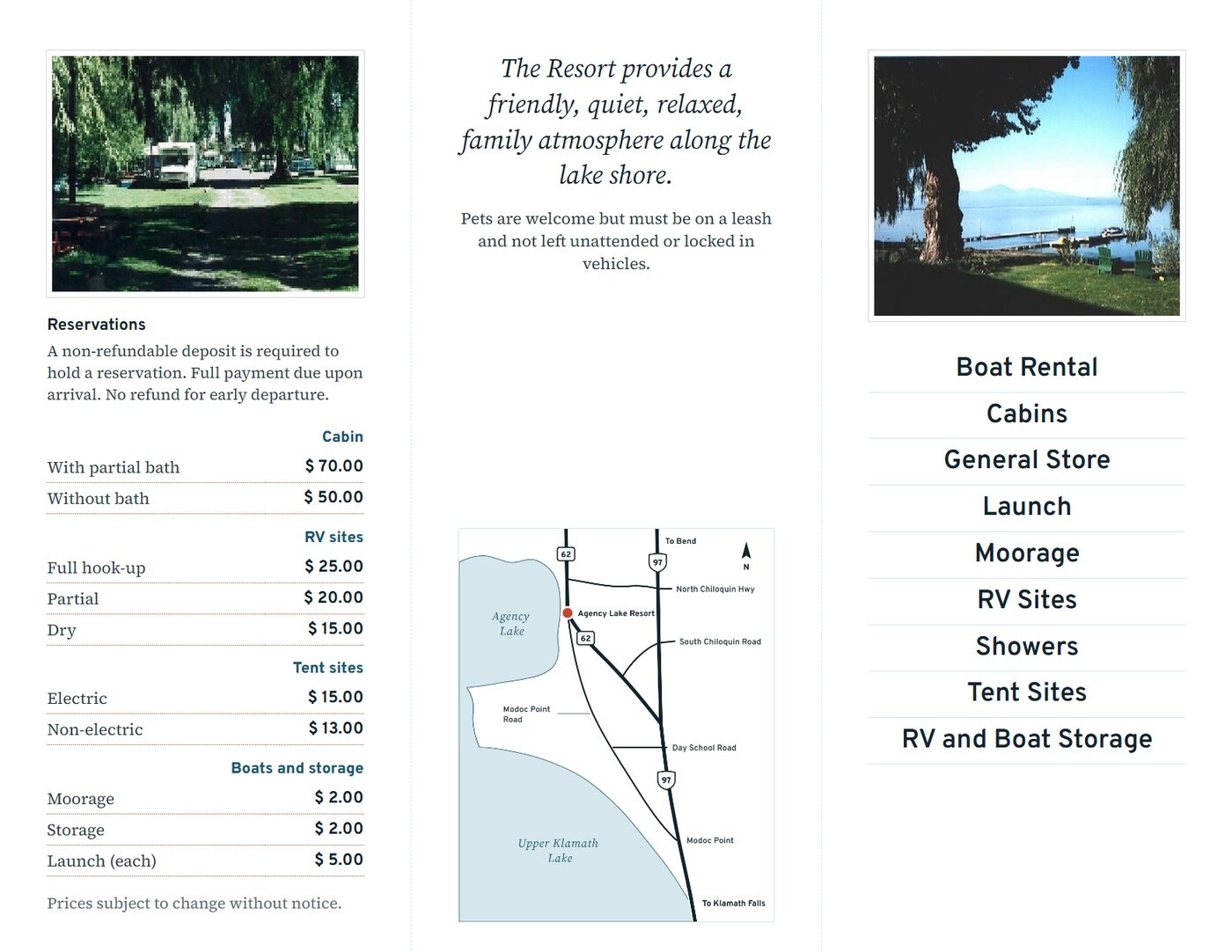The width and height of the screenshot is (1232, 952).
Task: Click the red Agency Lake Resort map marker
Action: point(568,613)
